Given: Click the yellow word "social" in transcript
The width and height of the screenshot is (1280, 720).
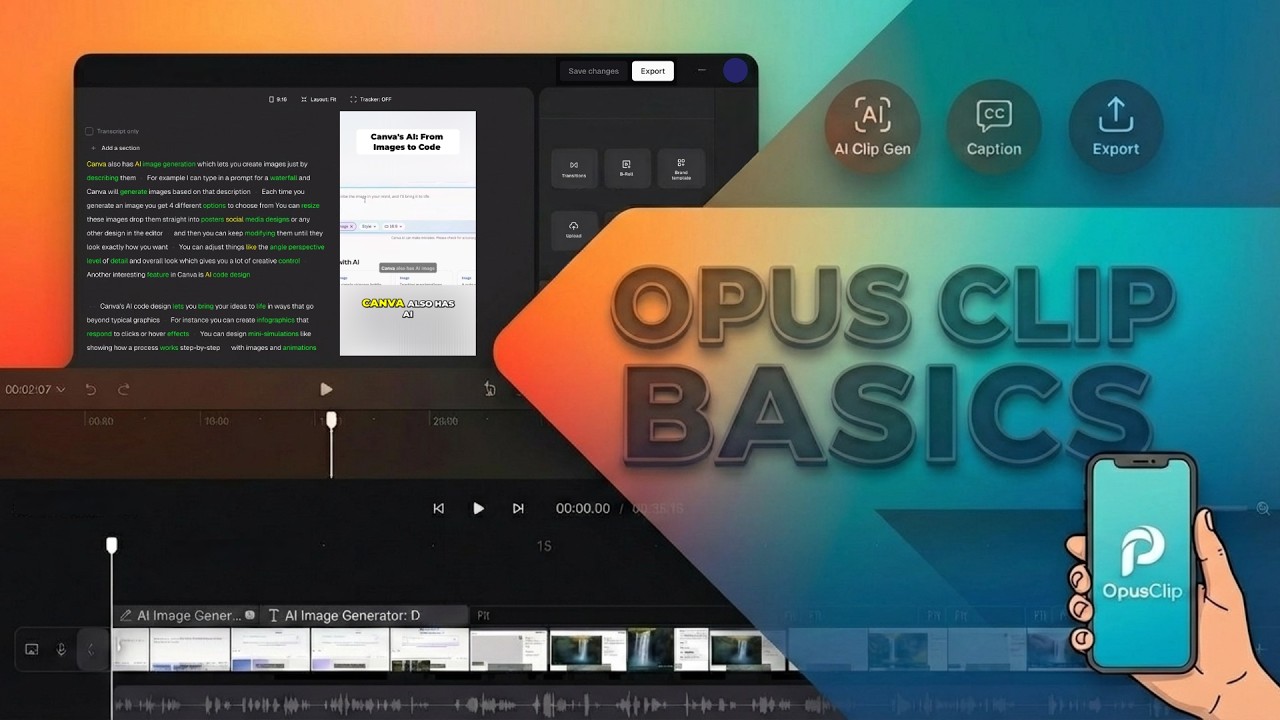Looking at the screenshot, I should coord(235,219).
